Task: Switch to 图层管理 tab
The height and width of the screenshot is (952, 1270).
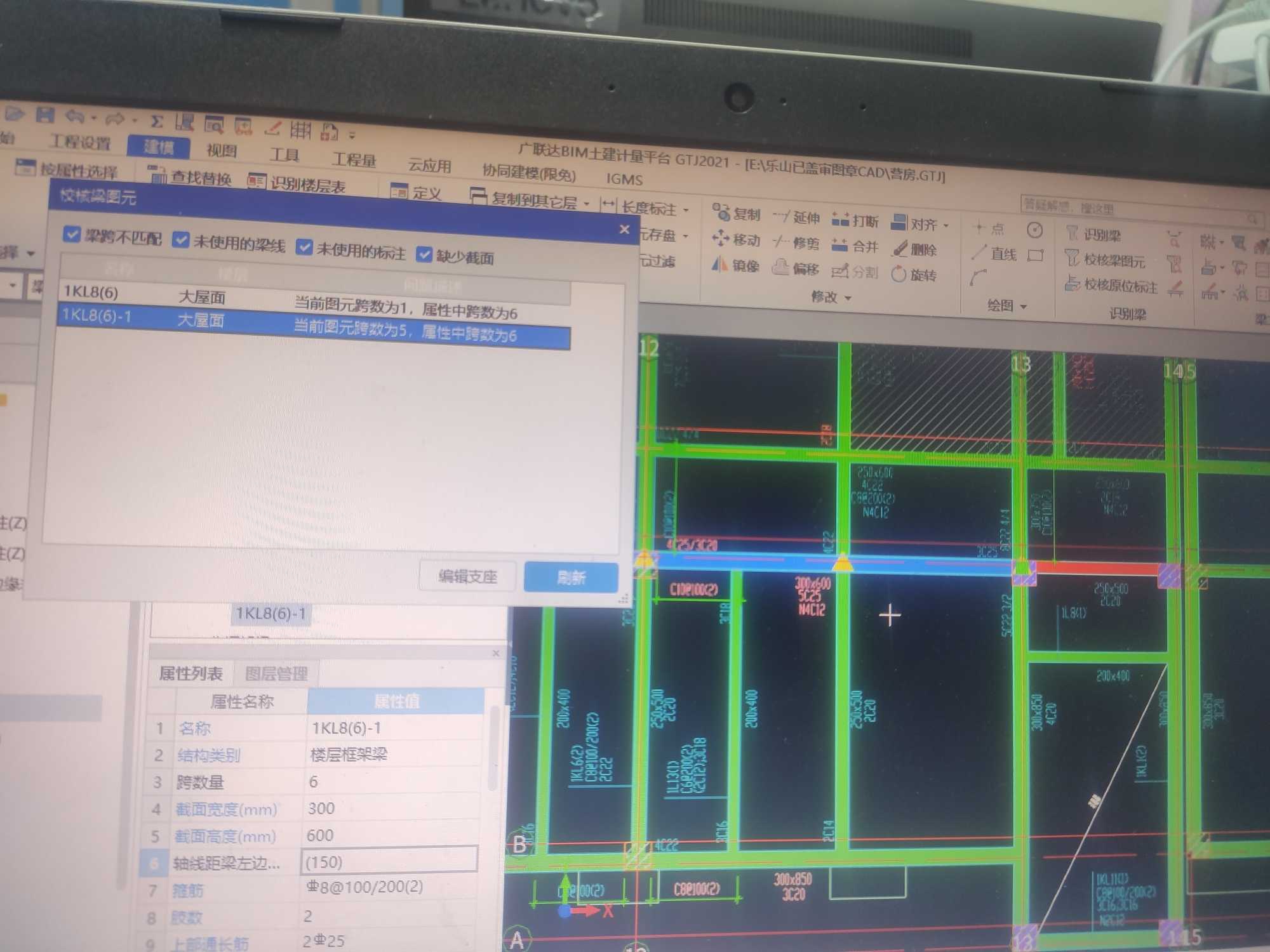Action: coord(276,673)
